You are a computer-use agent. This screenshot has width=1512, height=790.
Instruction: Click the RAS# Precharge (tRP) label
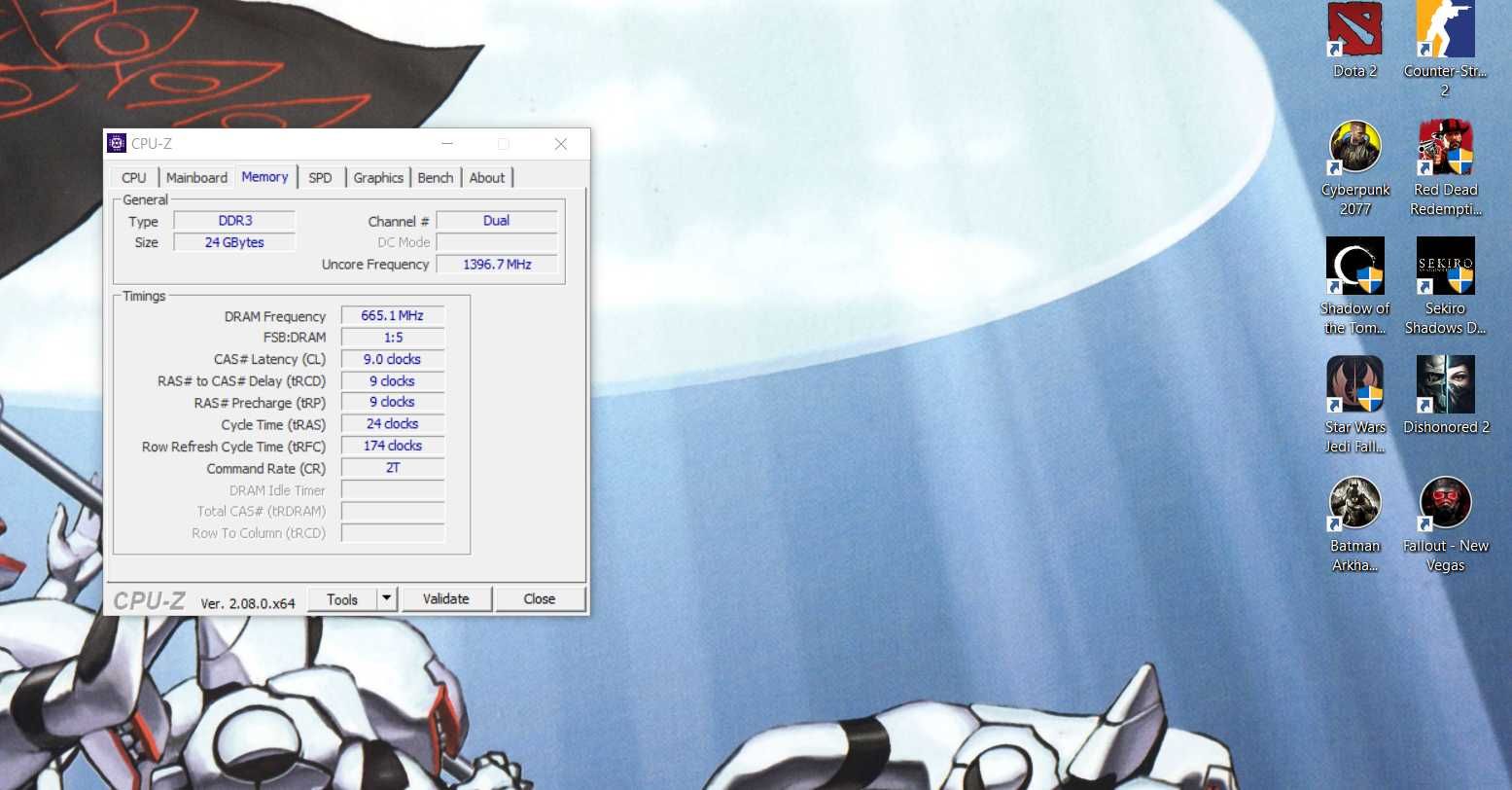click(x=260, y=403)
